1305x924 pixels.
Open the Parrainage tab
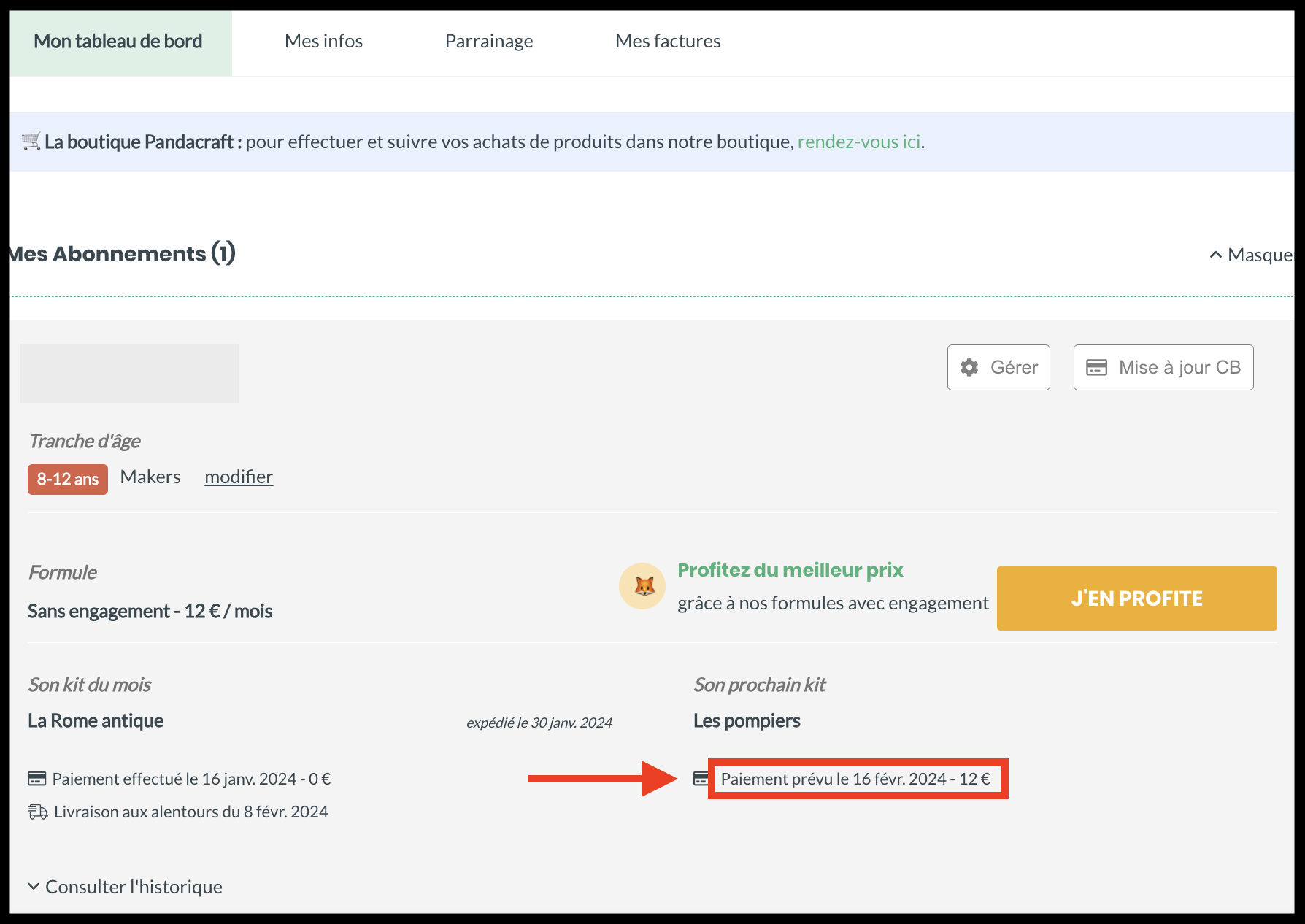pos(489,42)
